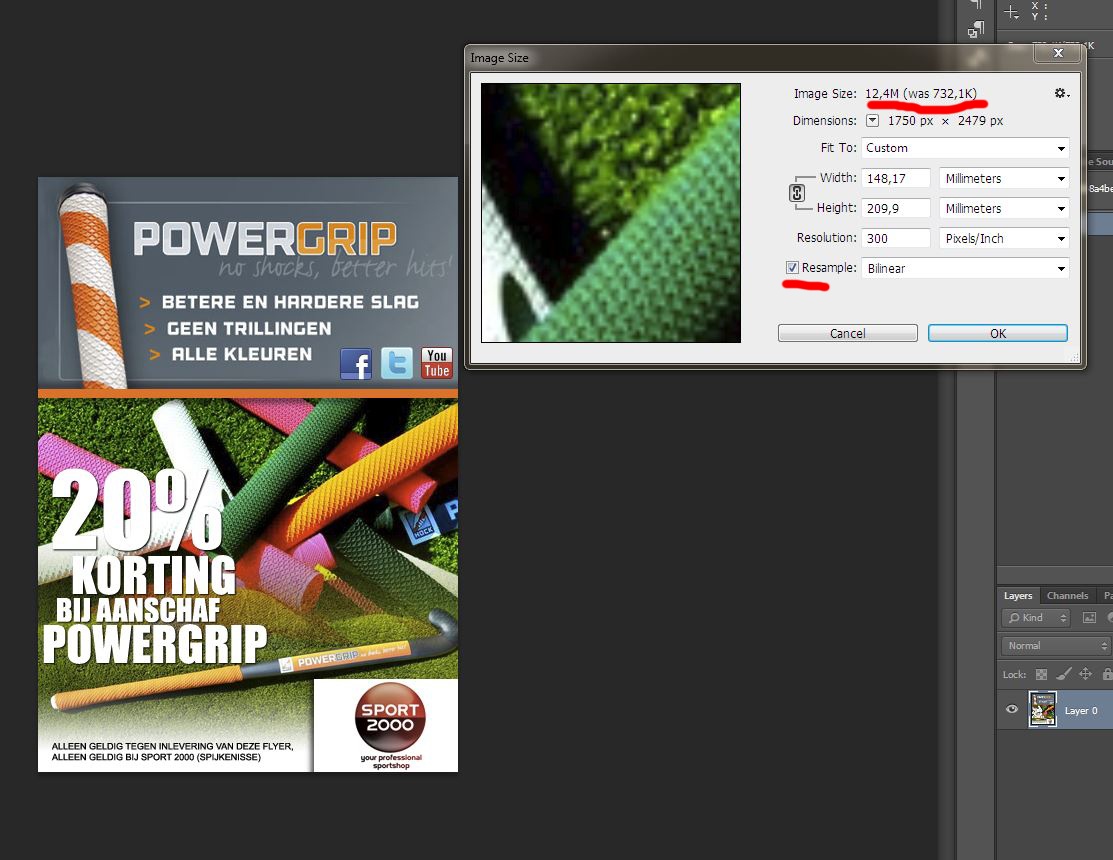Click the Height value field showing 209,9
The width and height of the screenshot is (1113, 860).
coord(896,208)
